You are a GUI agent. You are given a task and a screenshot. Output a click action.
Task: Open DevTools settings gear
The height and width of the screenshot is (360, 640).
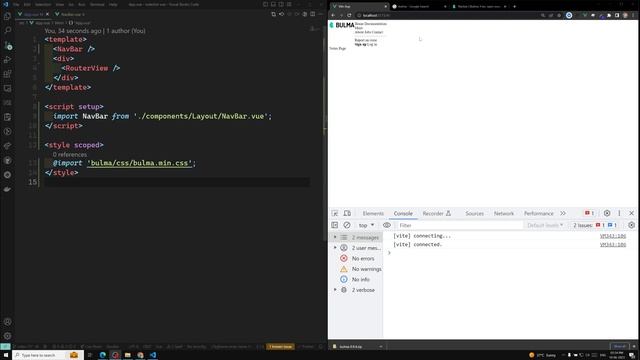pyautogui.click(x=607, y=213)
